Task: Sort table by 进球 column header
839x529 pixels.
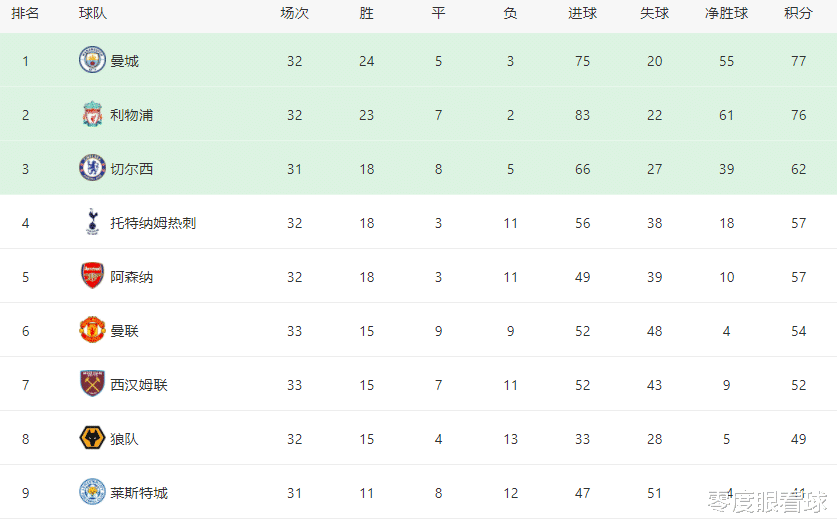Action: point(582,13)
